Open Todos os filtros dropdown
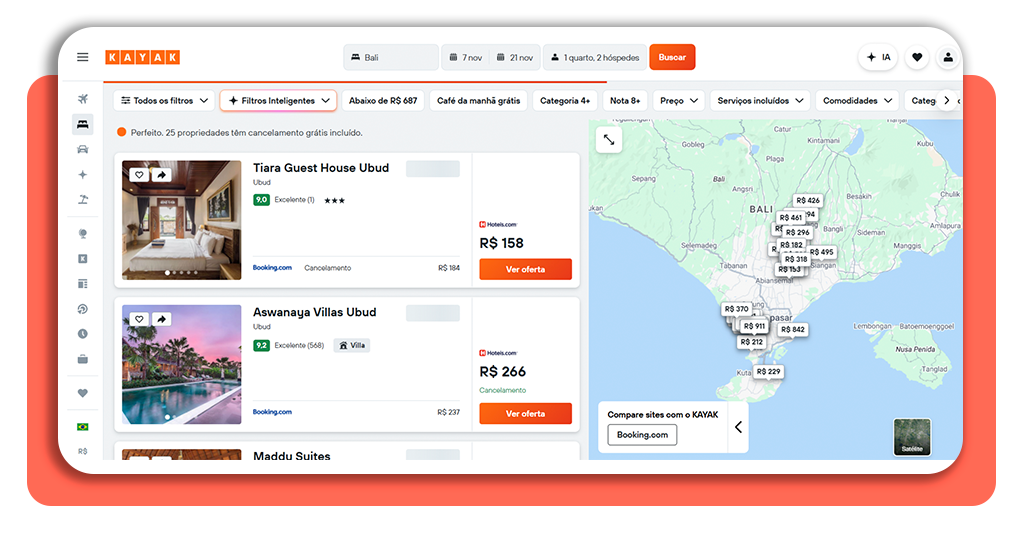Screen dimensions: 1024x536 click(x=165, y=101)
